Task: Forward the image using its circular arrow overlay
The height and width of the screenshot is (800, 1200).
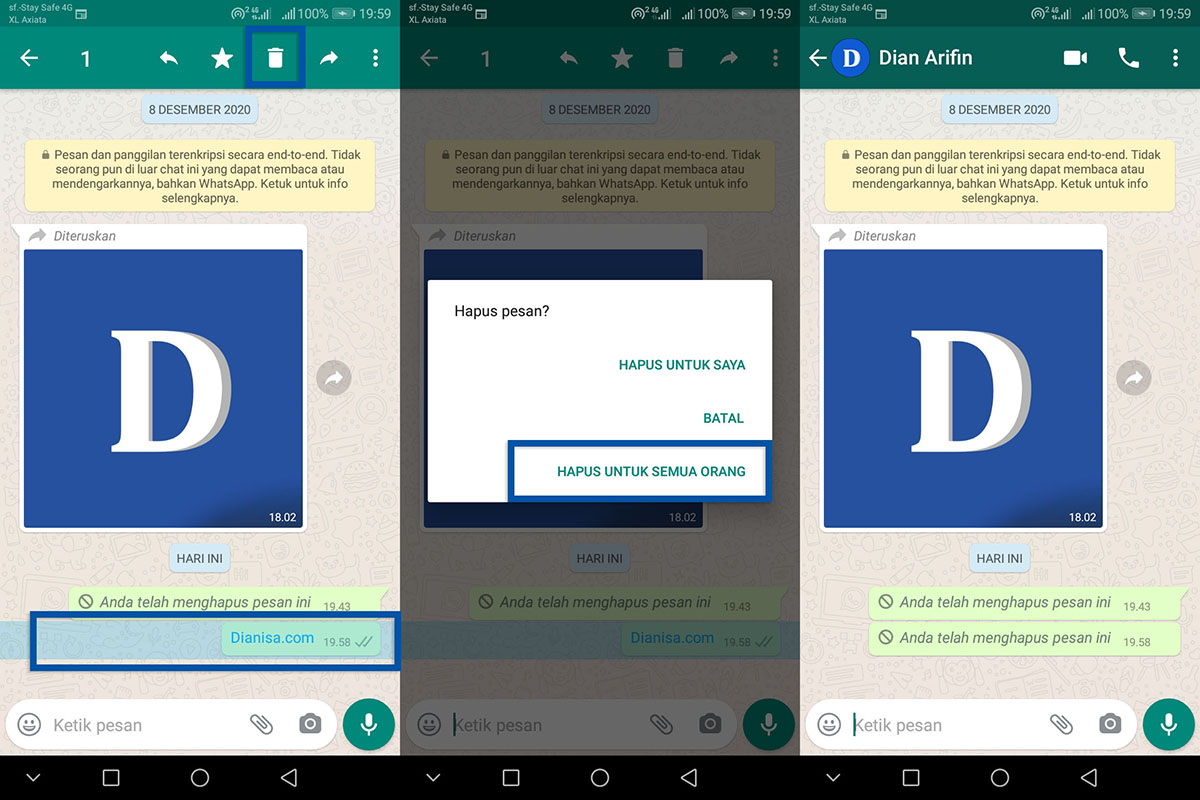Action: click(333, 378)
